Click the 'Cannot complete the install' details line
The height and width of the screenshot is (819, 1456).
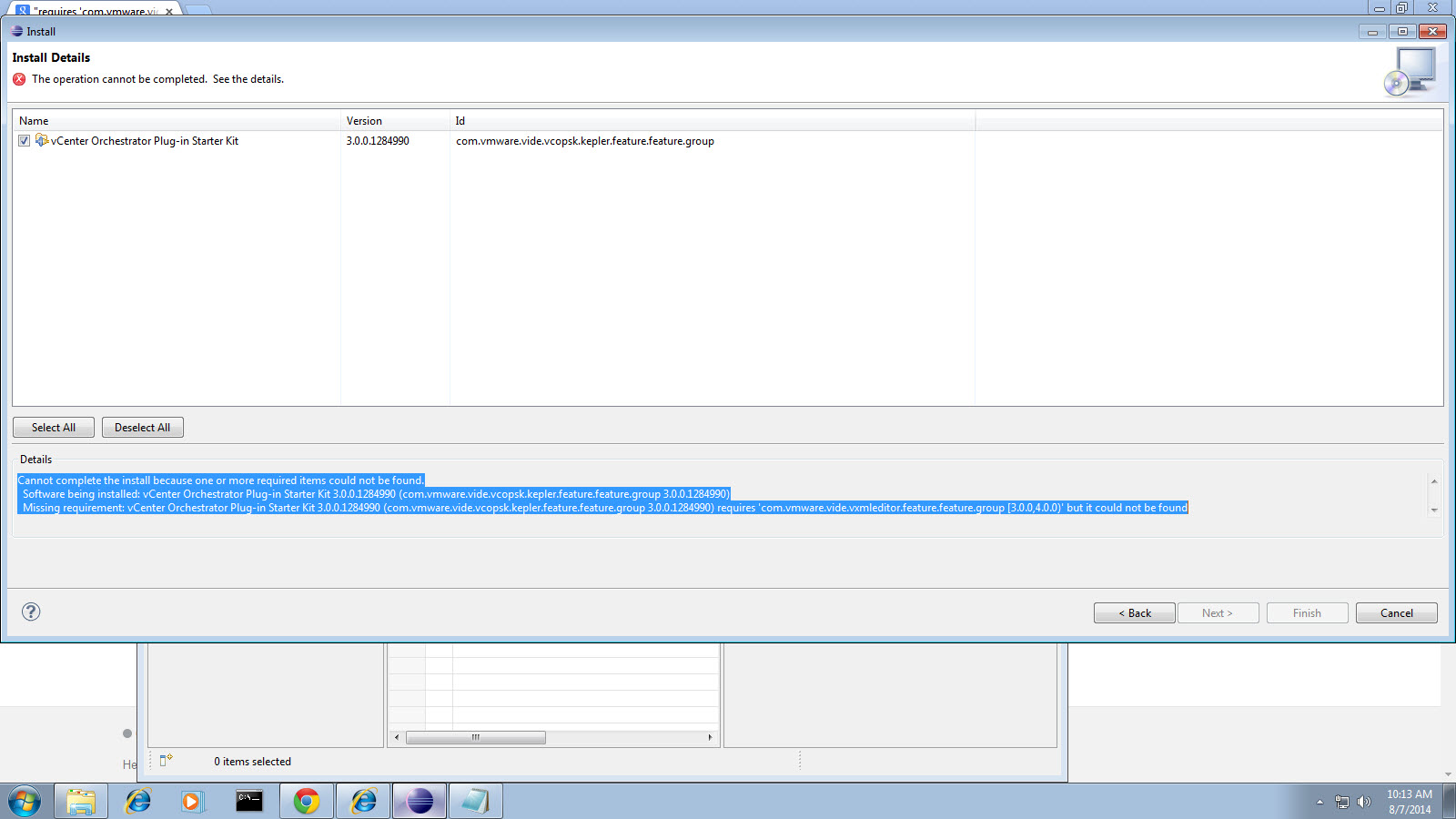pos(221,480)
